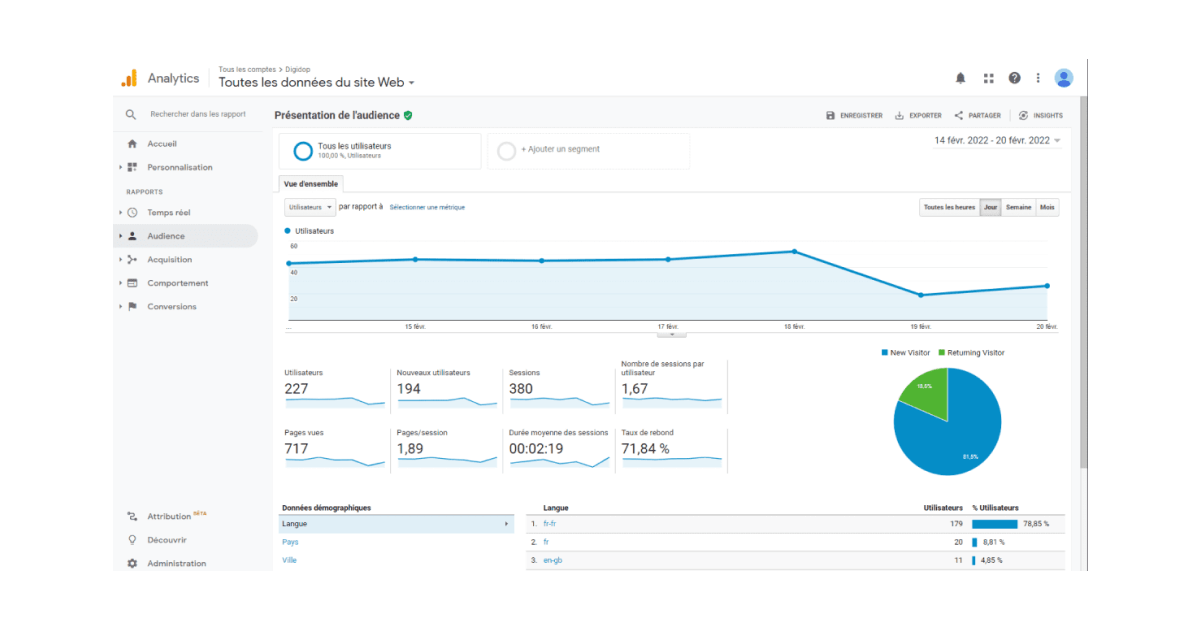Click the user account avatar
1200x630 pixels.
pyautogui.click(x=1063, y=78)
